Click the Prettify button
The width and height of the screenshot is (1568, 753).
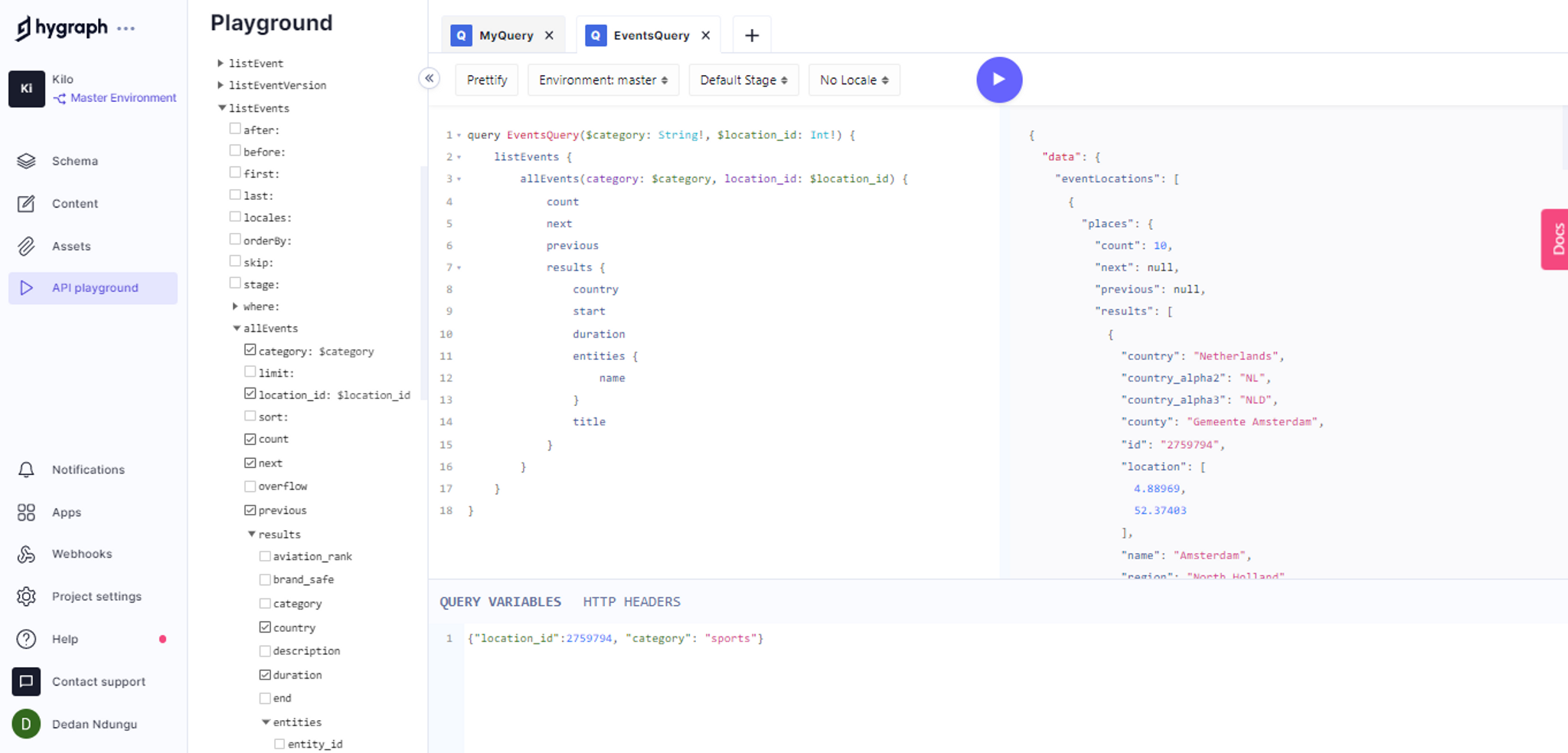486,80
